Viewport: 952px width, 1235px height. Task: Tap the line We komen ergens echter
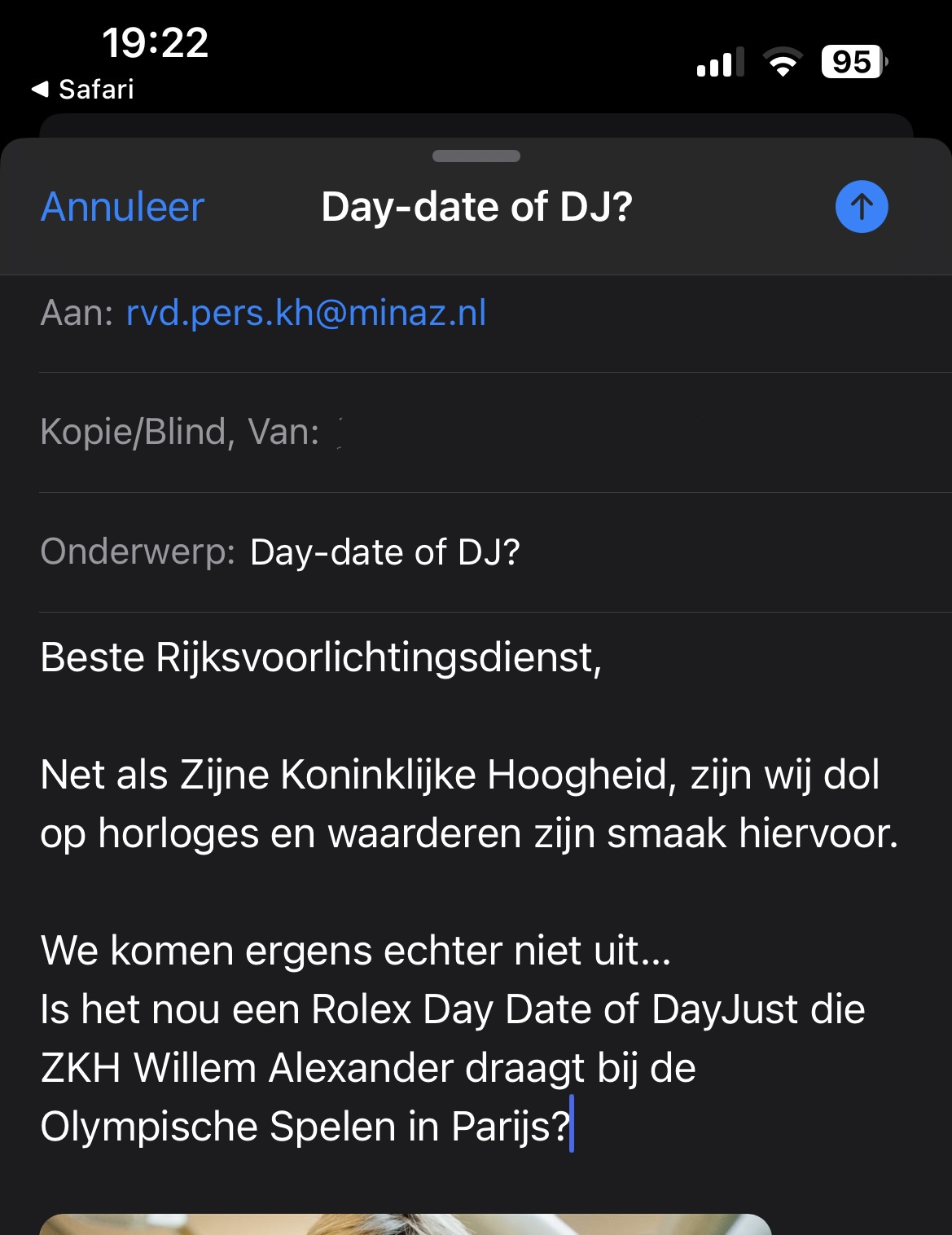[x=356, y=951]
